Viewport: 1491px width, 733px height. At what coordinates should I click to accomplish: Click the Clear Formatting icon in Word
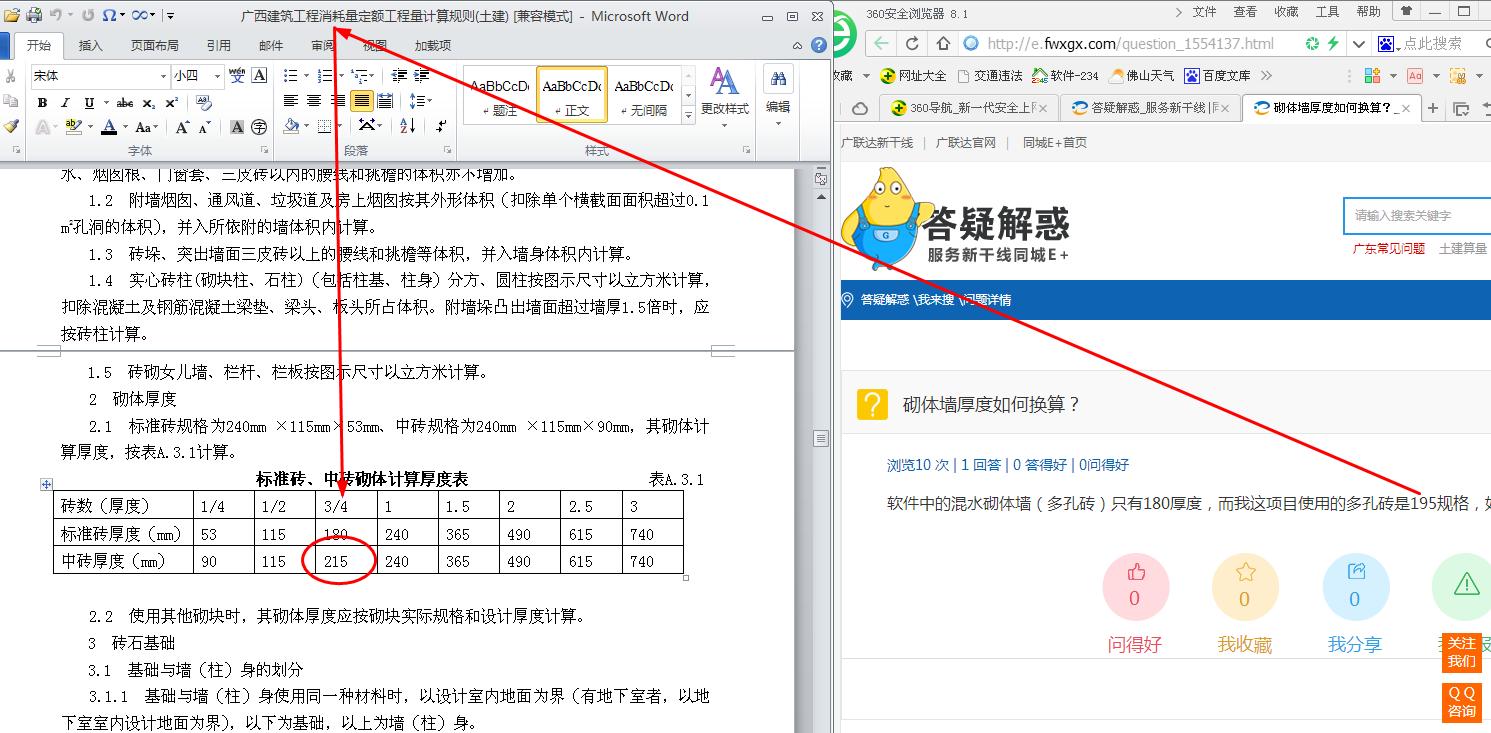click(x=204, y=102)
